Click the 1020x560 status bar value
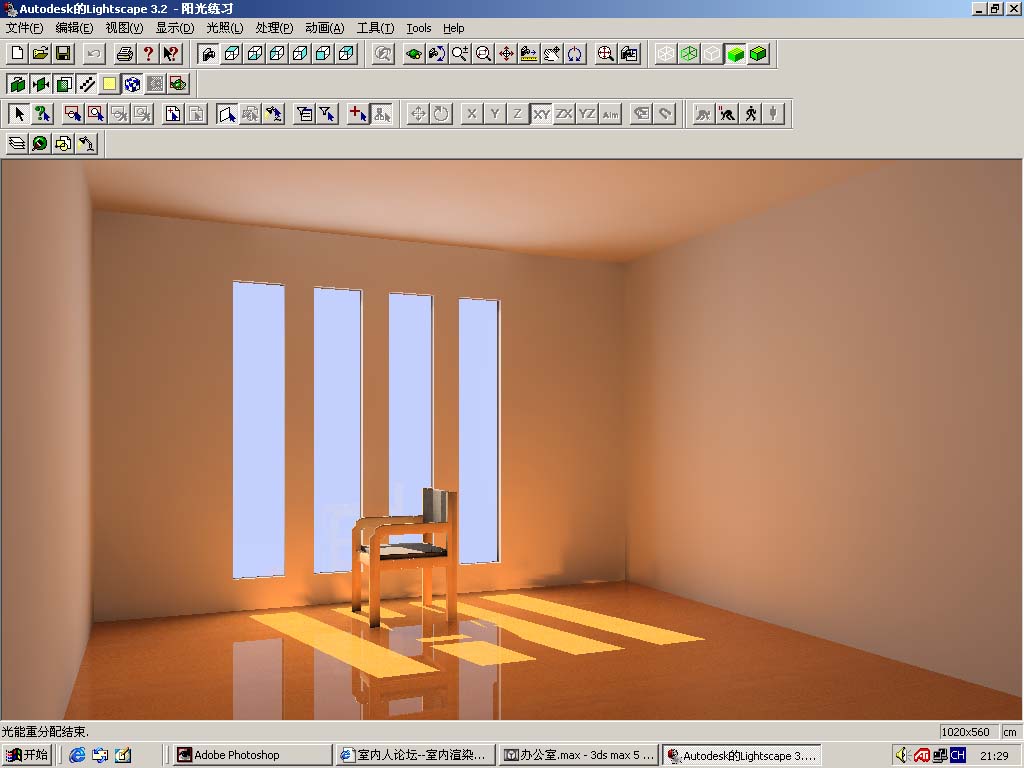Image resolution: width=1024 pixels, height=768 pixels. point(969,732)
